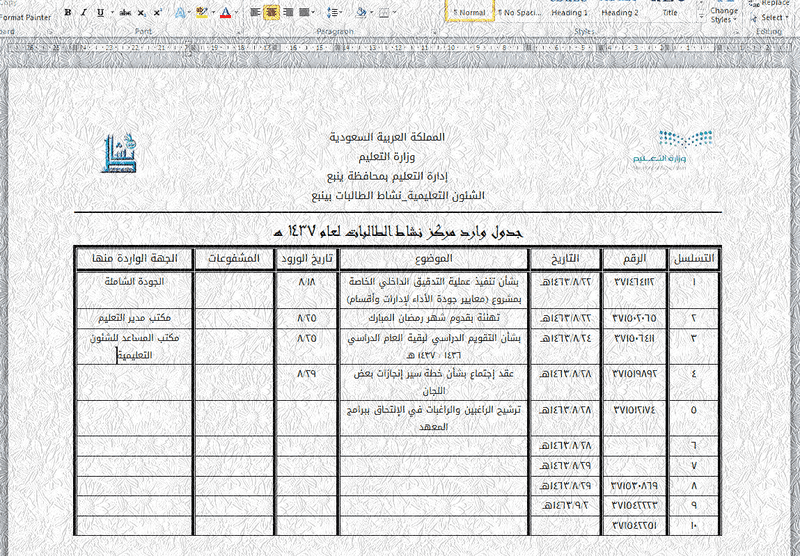Apply Borders to selection
The image size is (800, 556).
click(384, 13)
